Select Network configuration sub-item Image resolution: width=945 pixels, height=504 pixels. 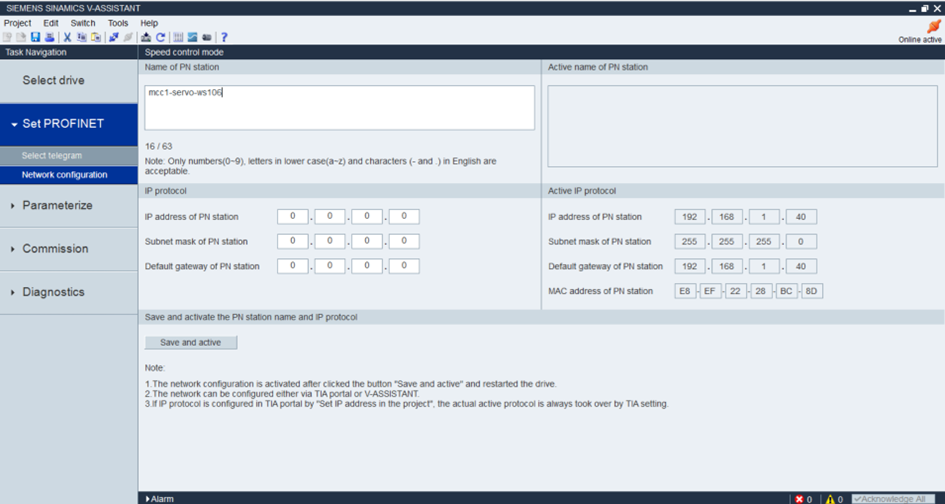click(69, 175)
